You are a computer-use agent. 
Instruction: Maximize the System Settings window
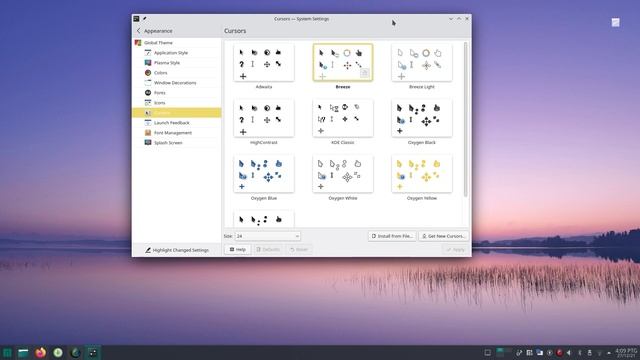[x=459, y=19]
